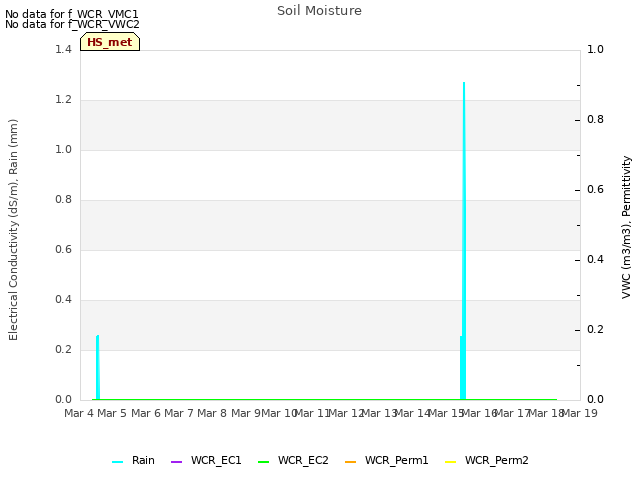Click the Mar 4 x-axis tick label
The width and height of the screenshot is (640, 480).
[x=79, y=413]
